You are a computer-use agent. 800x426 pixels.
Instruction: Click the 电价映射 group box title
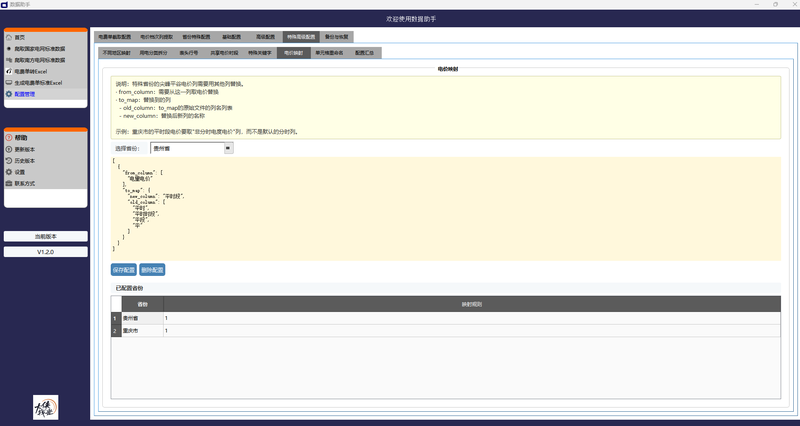coord(448,68)
